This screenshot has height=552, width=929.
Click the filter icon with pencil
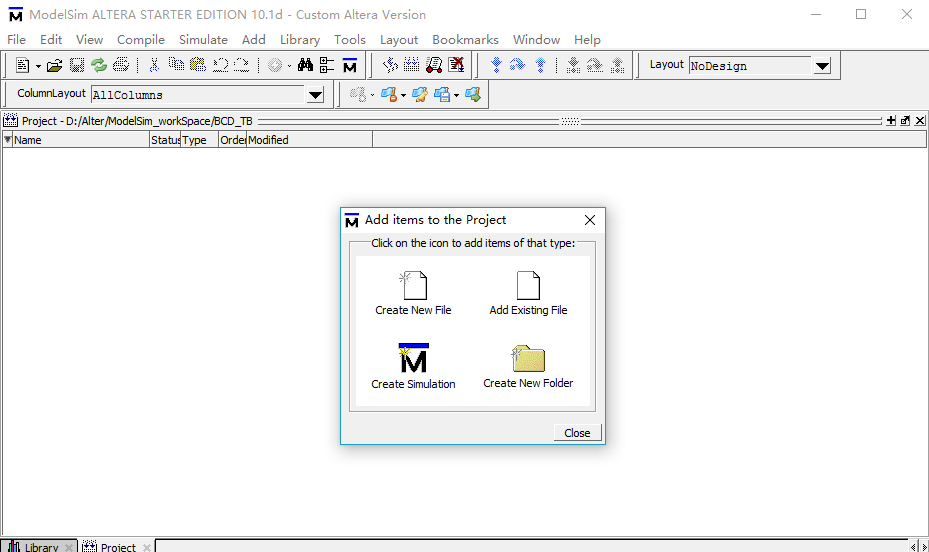419,94
